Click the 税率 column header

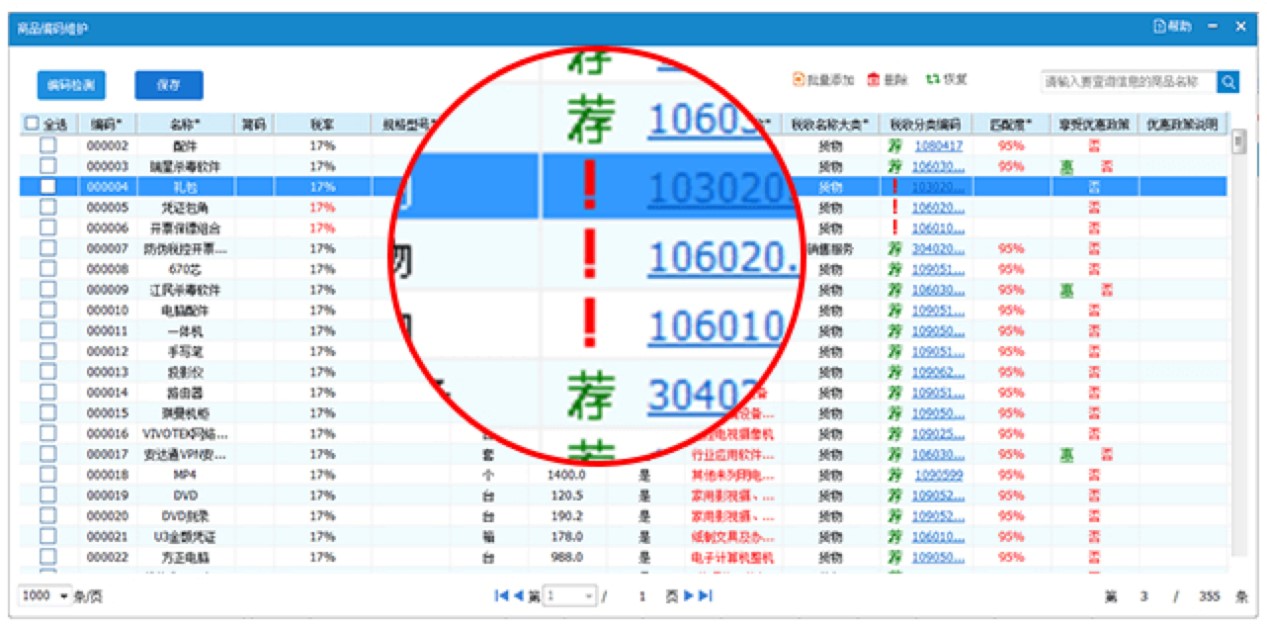pos(322,125)
